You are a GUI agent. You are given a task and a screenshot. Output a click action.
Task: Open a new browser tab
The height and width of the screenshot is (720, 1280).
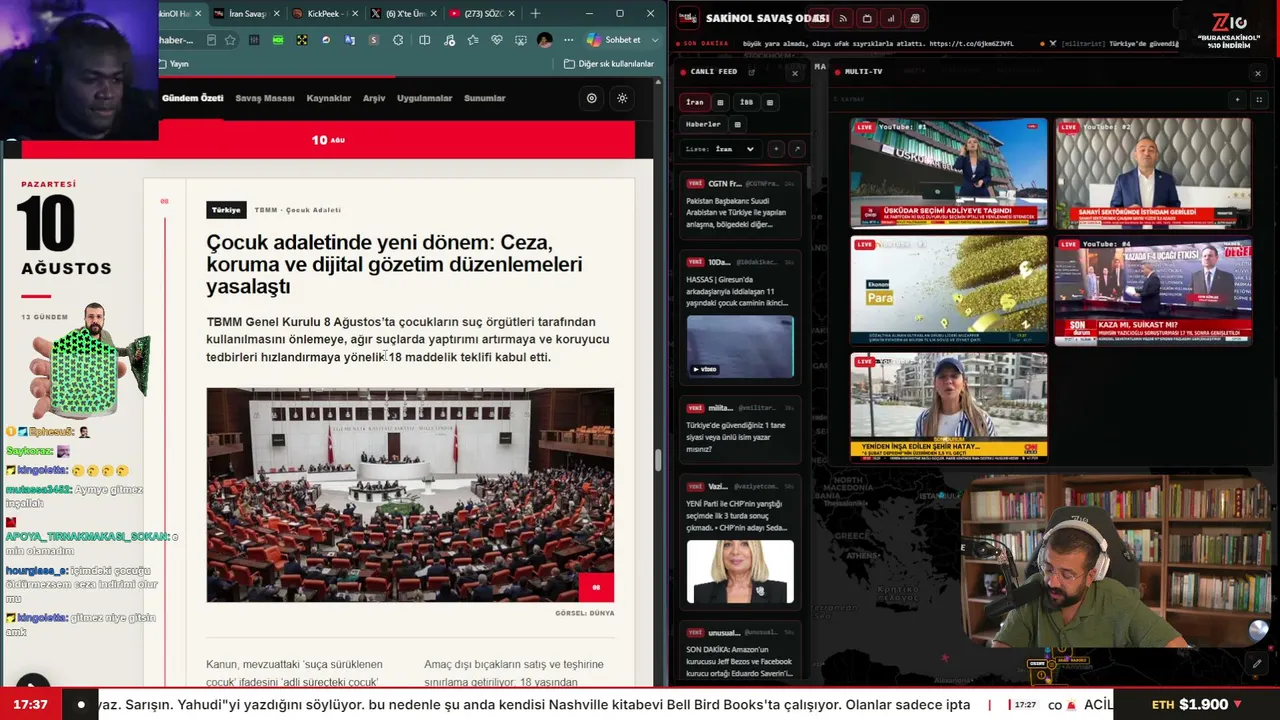pyautogui.click(x=535, y=14)
